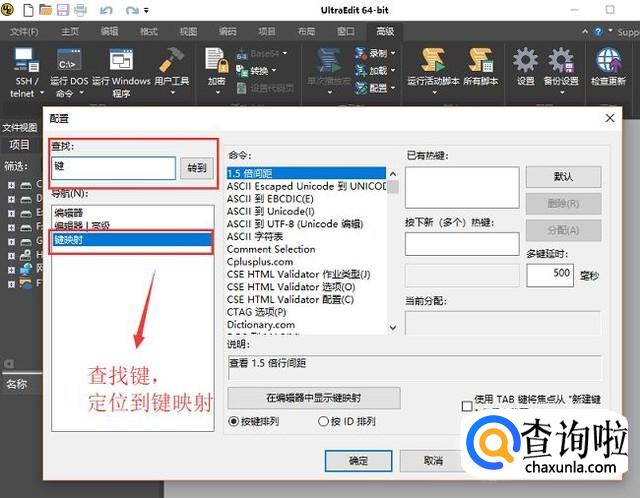The height and width of the screenshot is (498, 640).
Task: Click the 删除(R) button
Action: [563, 203]
